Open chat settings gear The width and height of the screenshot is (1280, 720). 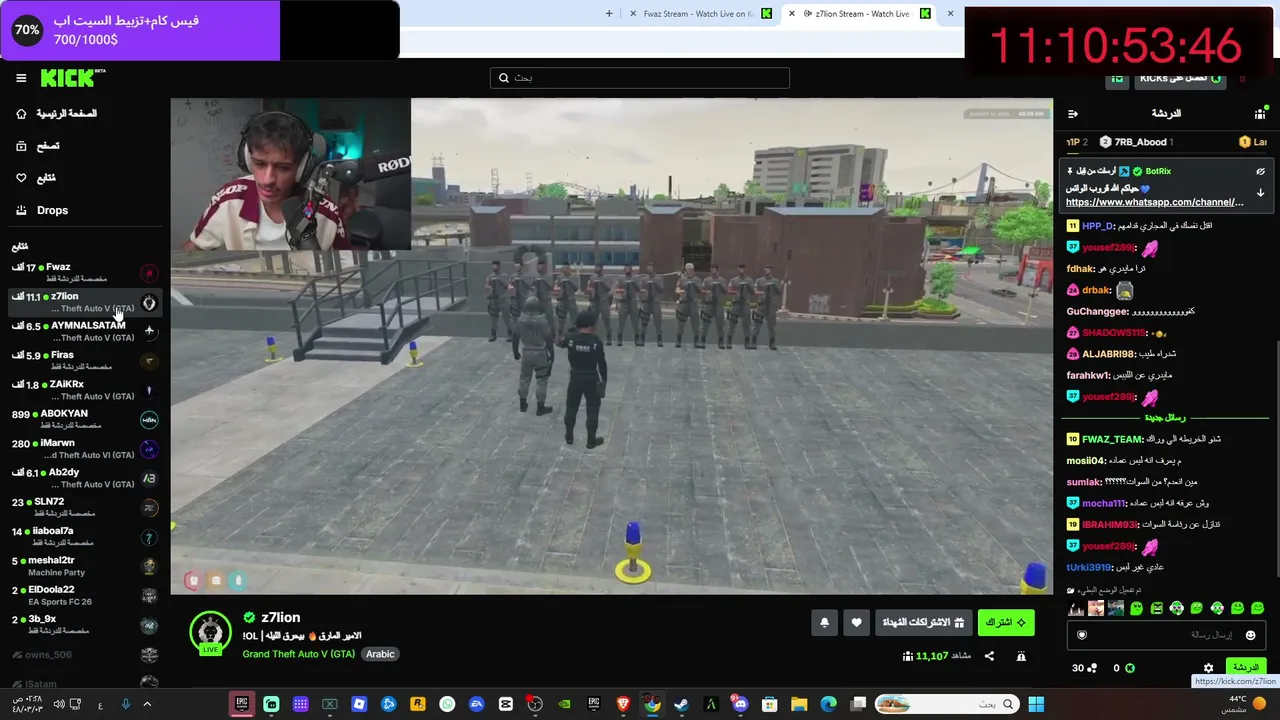click(x=1208, y=668)
